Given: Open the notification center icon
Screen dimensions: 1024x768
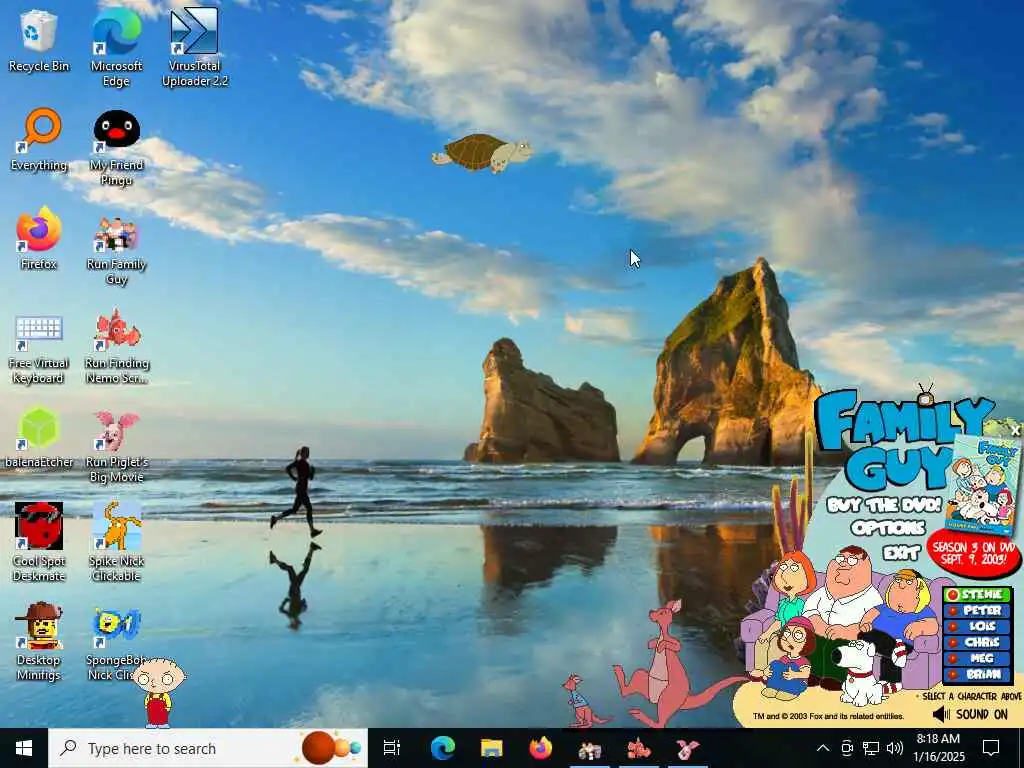Looking at the screenshot, I should coord(991,748).
